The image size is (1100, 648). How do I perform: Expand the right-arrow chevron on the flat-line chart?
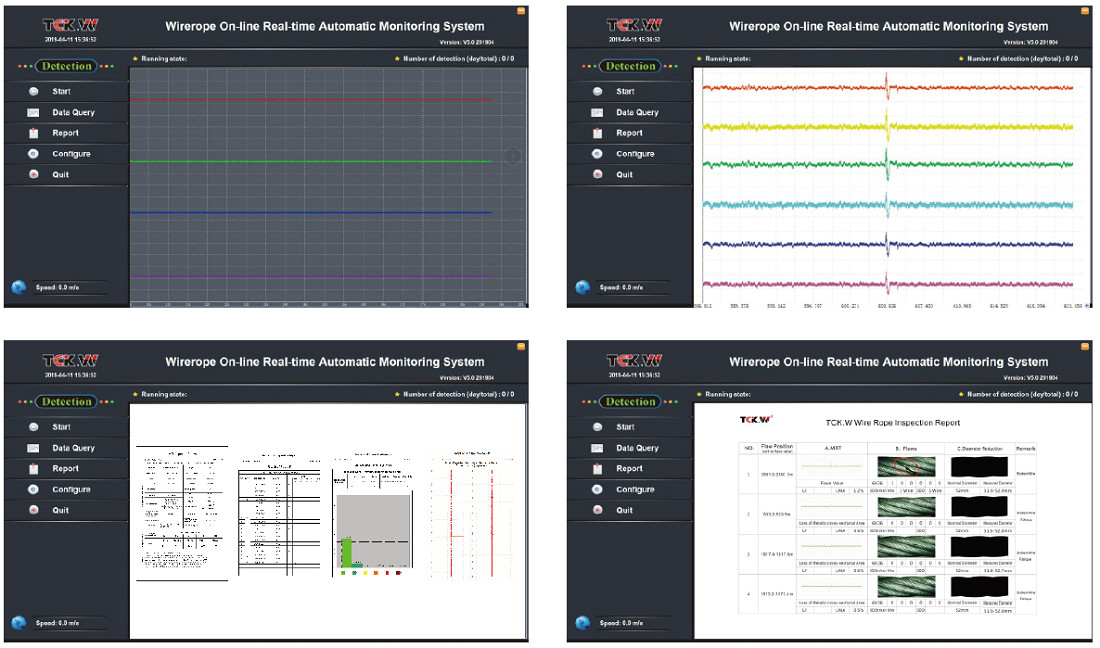511,156
